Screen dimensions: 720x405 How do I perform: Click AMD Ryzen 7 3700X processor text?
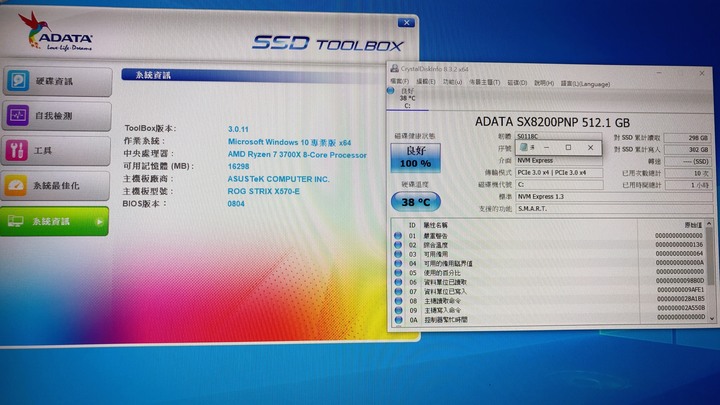pos(297,155)
